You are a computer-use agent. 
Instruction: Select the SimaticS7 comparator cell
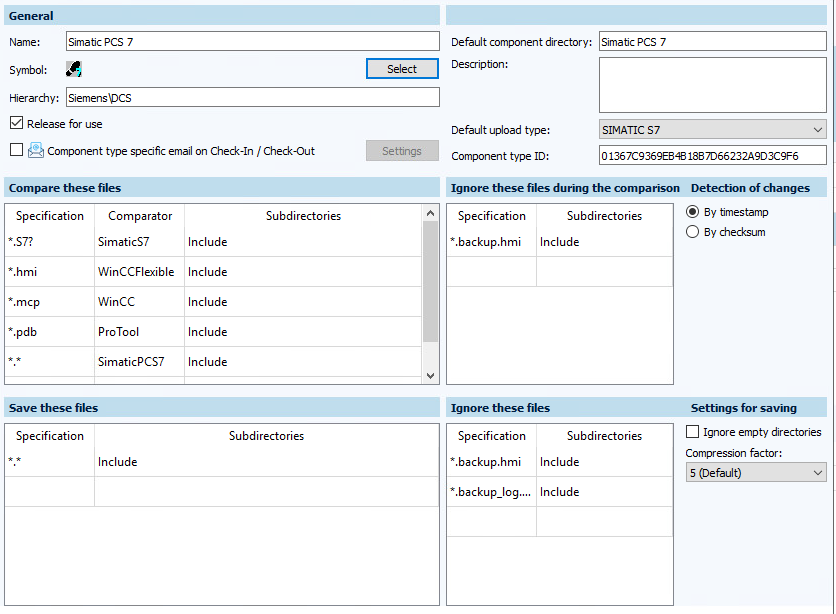tap(140, 242)
